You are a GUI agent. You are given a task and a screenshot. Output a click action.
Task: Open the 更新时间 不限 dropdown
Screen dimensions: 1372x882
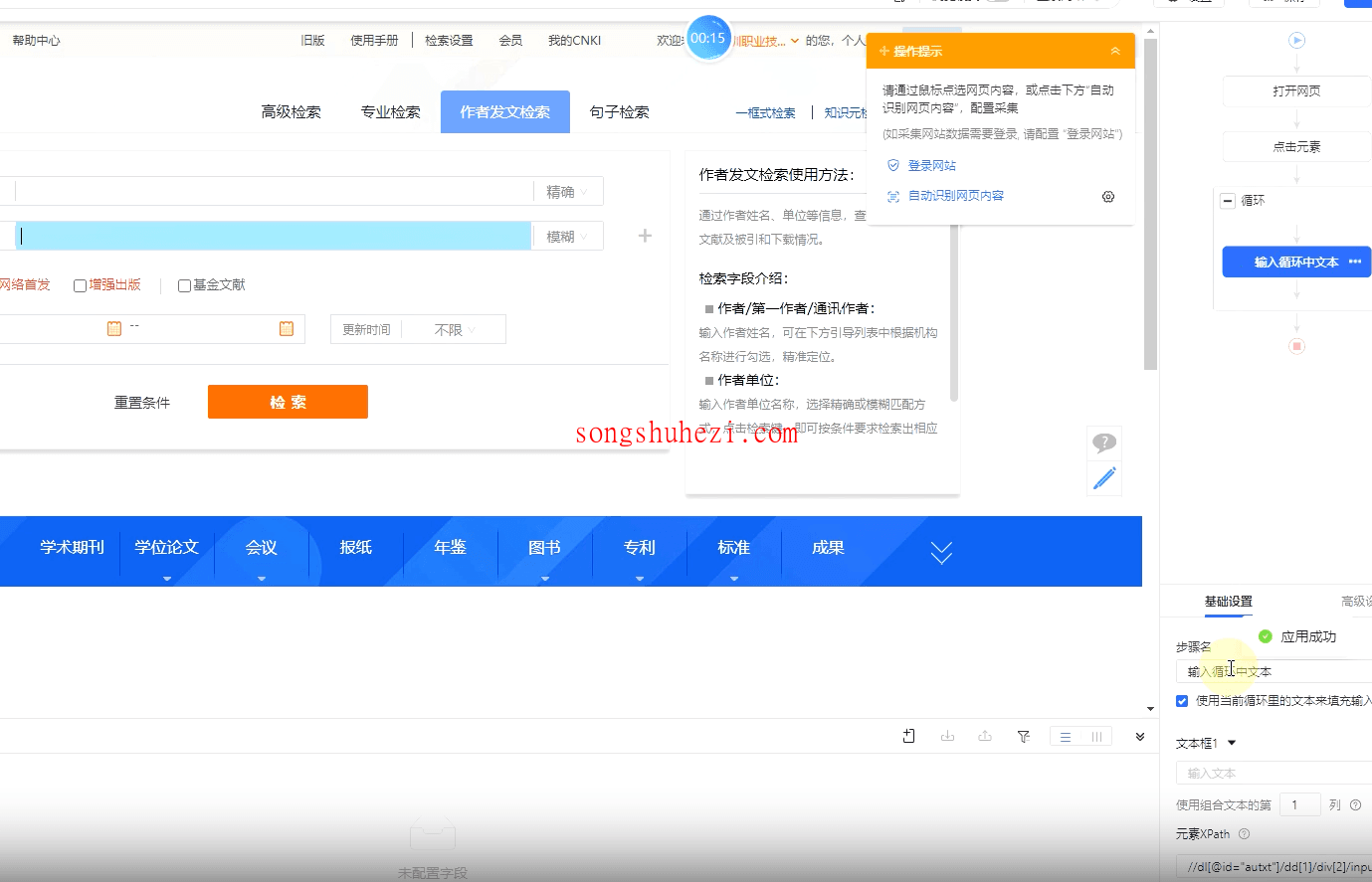click(x=454, y=329)
